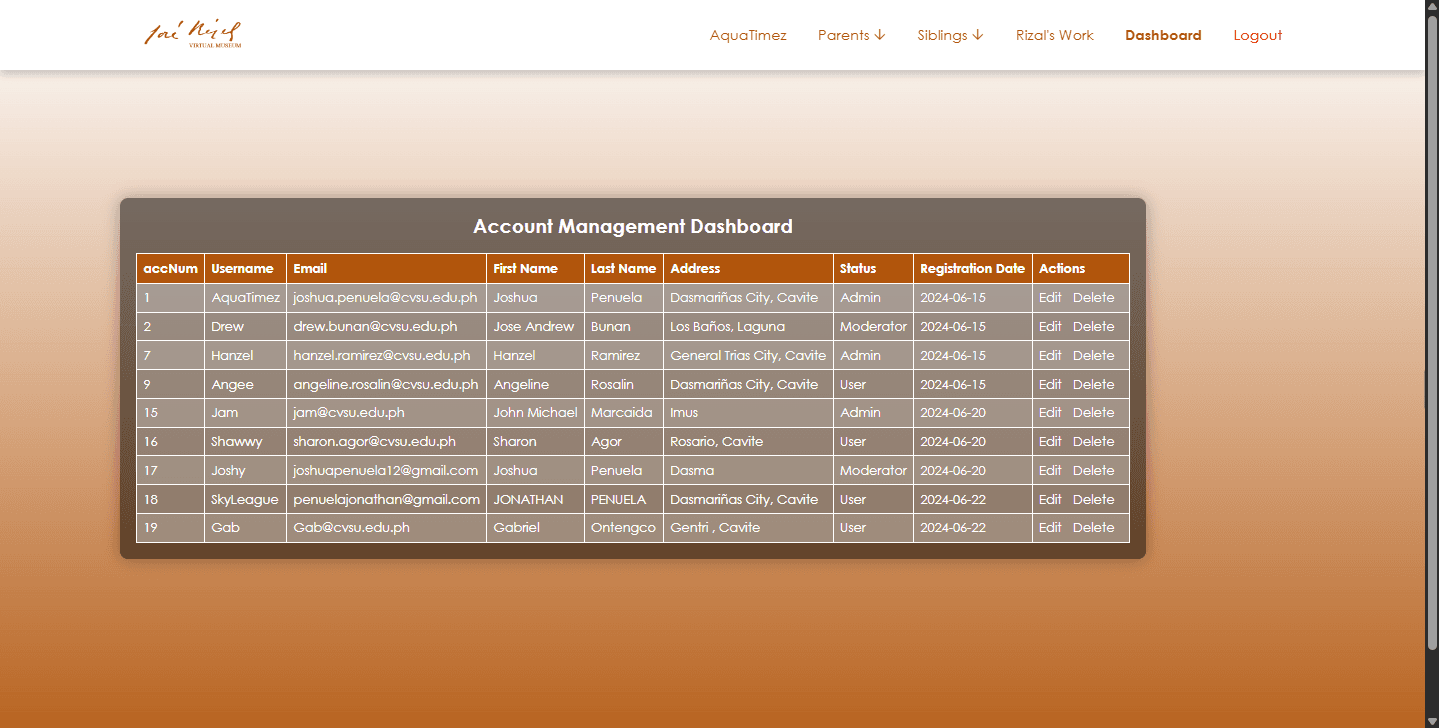1439x728 pixels.
Task: Click the accNum column header
Action: click(171, 268)
